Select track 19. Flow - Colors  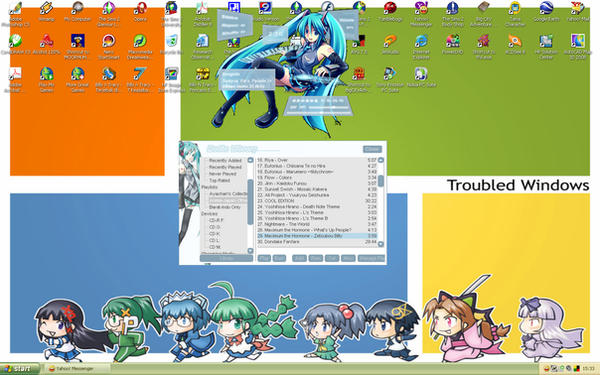click(317, 178)
